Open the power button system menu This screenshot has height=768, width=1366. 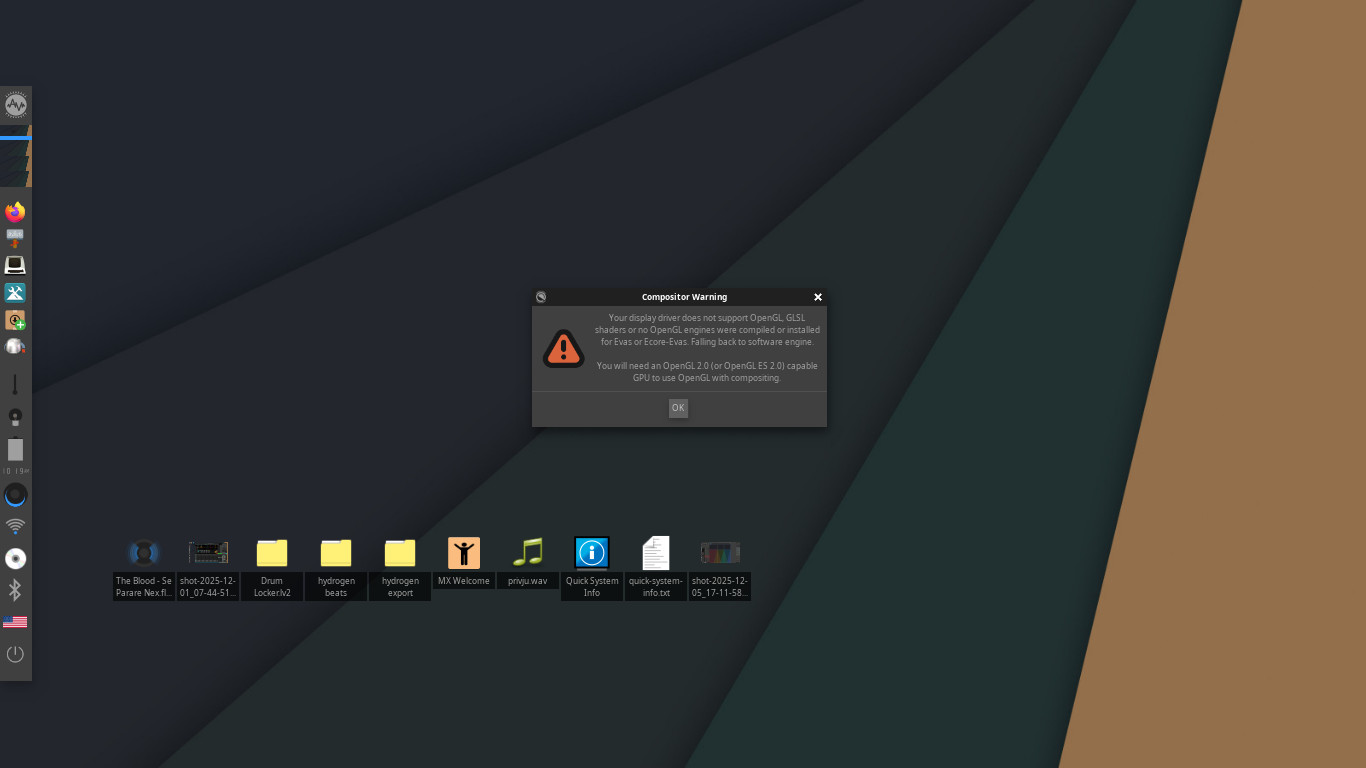[15, 654]
